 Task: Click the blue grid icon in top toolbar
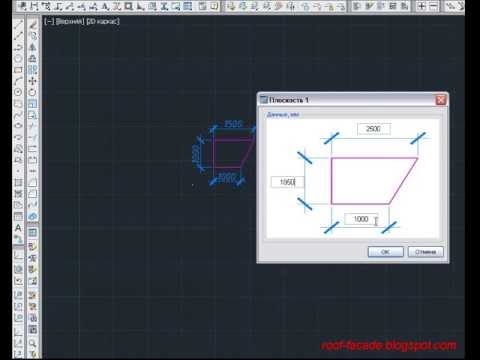tap(188, 6)
